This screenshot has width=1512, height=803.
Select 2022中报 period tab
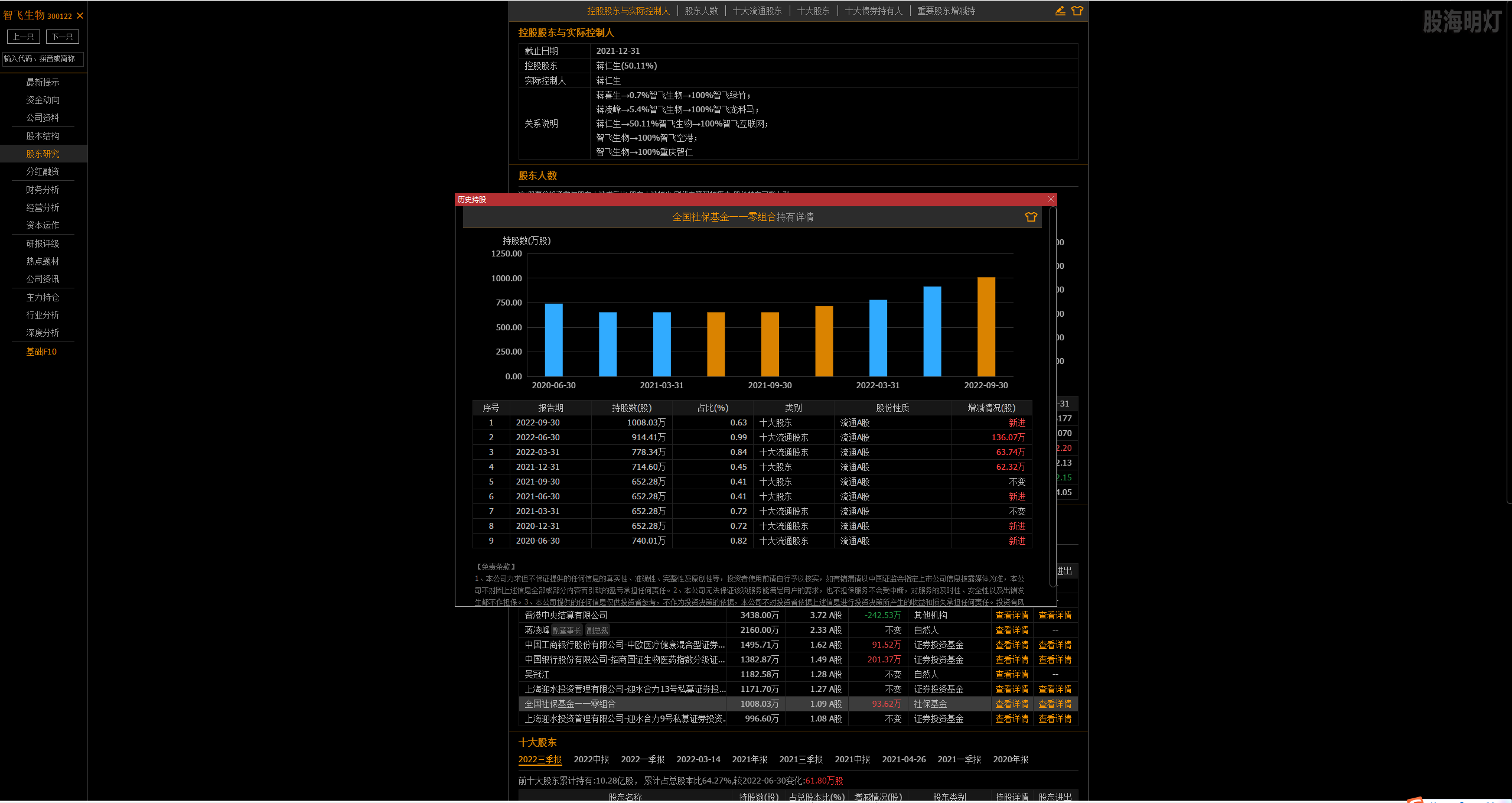pos(591,759)
